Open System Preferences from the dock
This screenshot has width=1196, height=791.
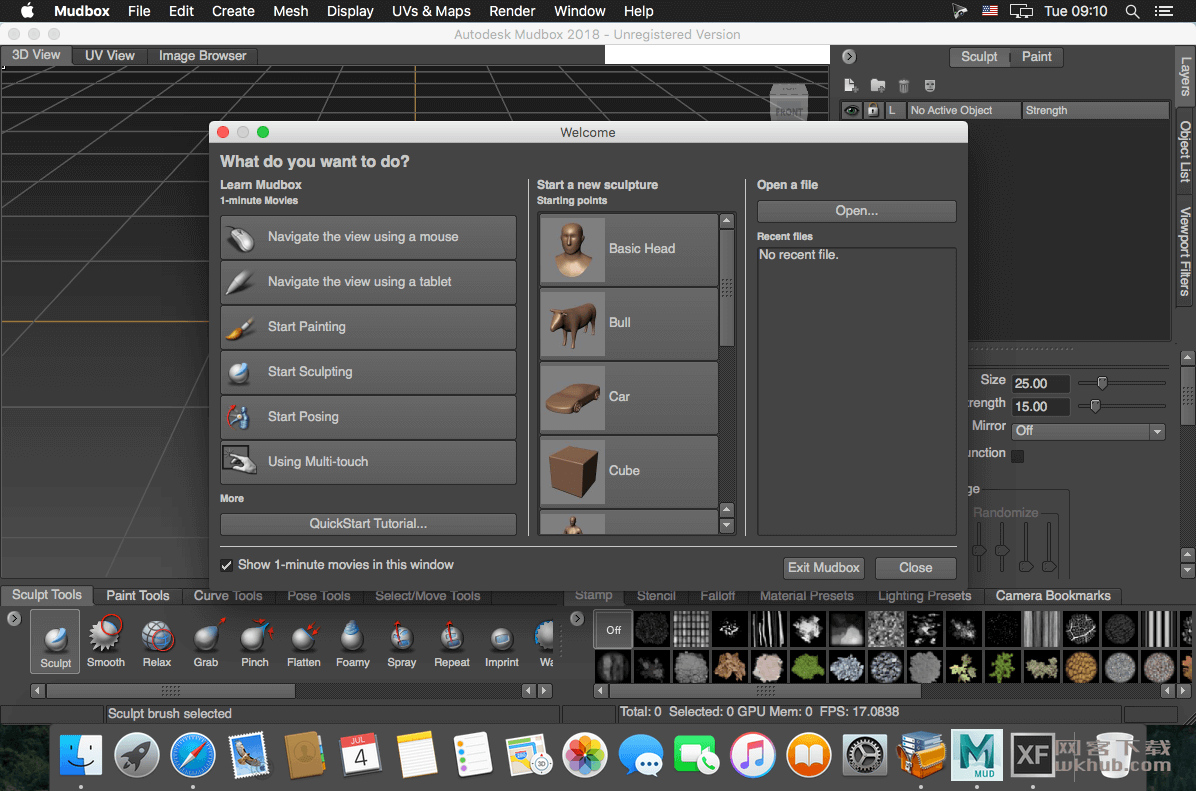[864, 755]
